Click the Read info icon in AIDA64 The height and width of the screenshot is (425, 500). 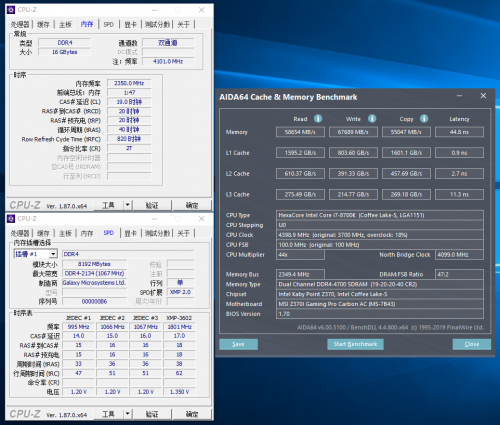pyautogui.click(x=318, y=119)
